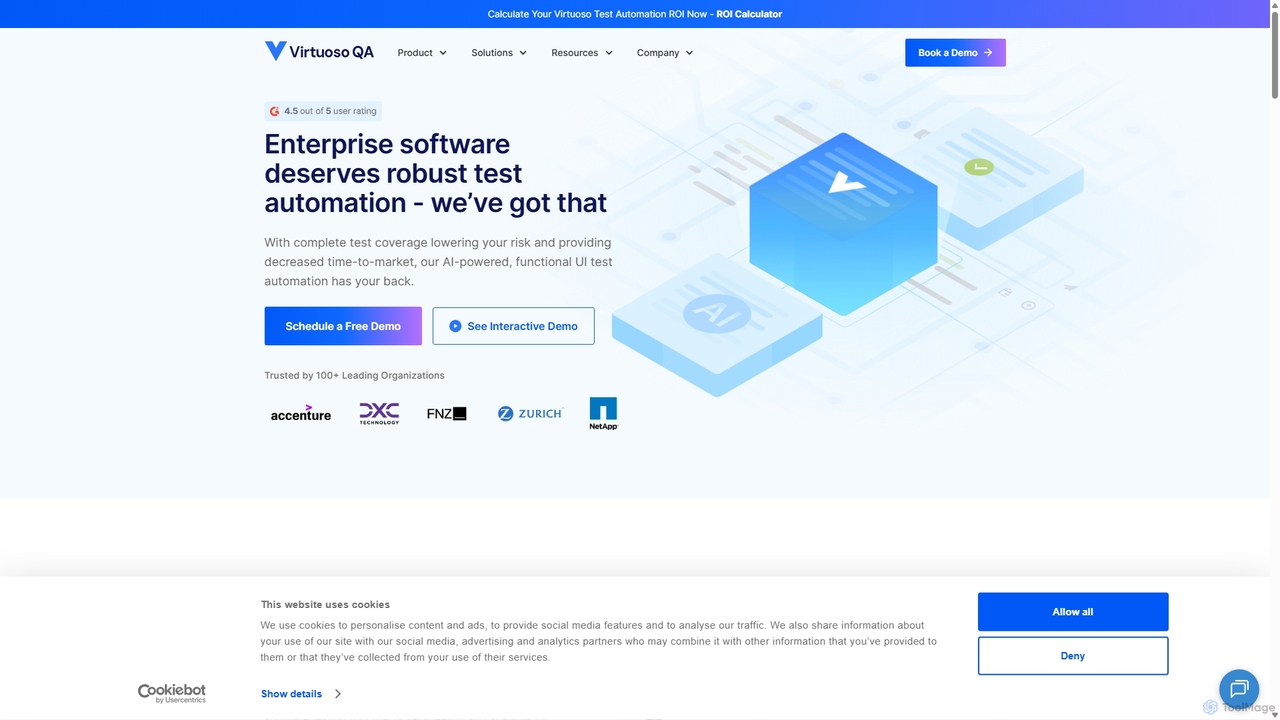Screen dimensions: 1280x720
Task: Open the ROI Calculator banner link
Action: [749, 14]
